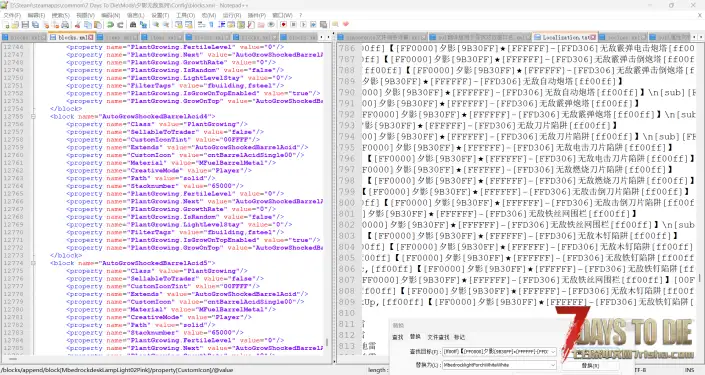
Task: Click the Save recorded macro icon
Action: tap(323, 25)
